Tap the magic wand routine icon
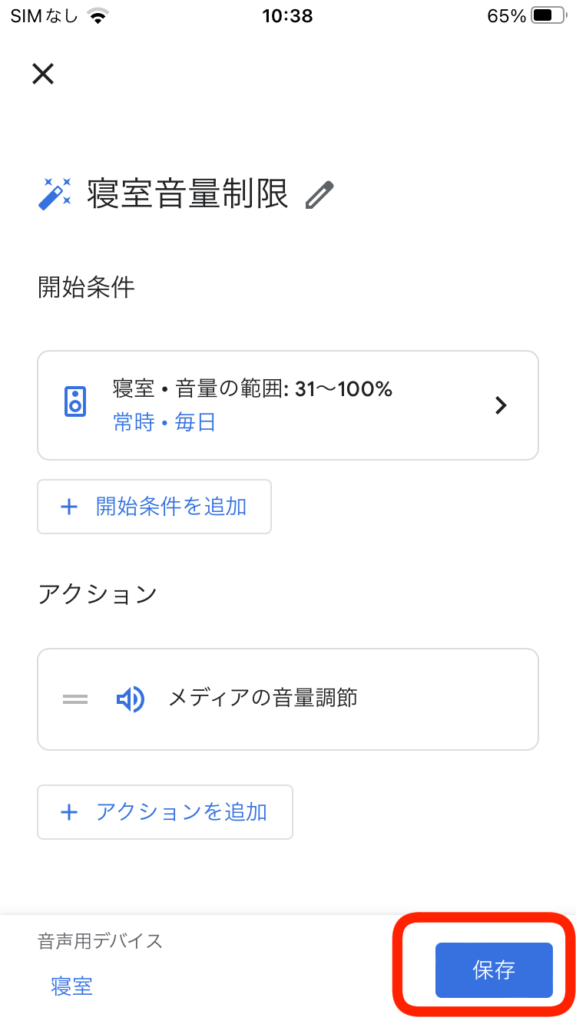Viewport: 576px width, 1024px height. (x=55, y=194)
